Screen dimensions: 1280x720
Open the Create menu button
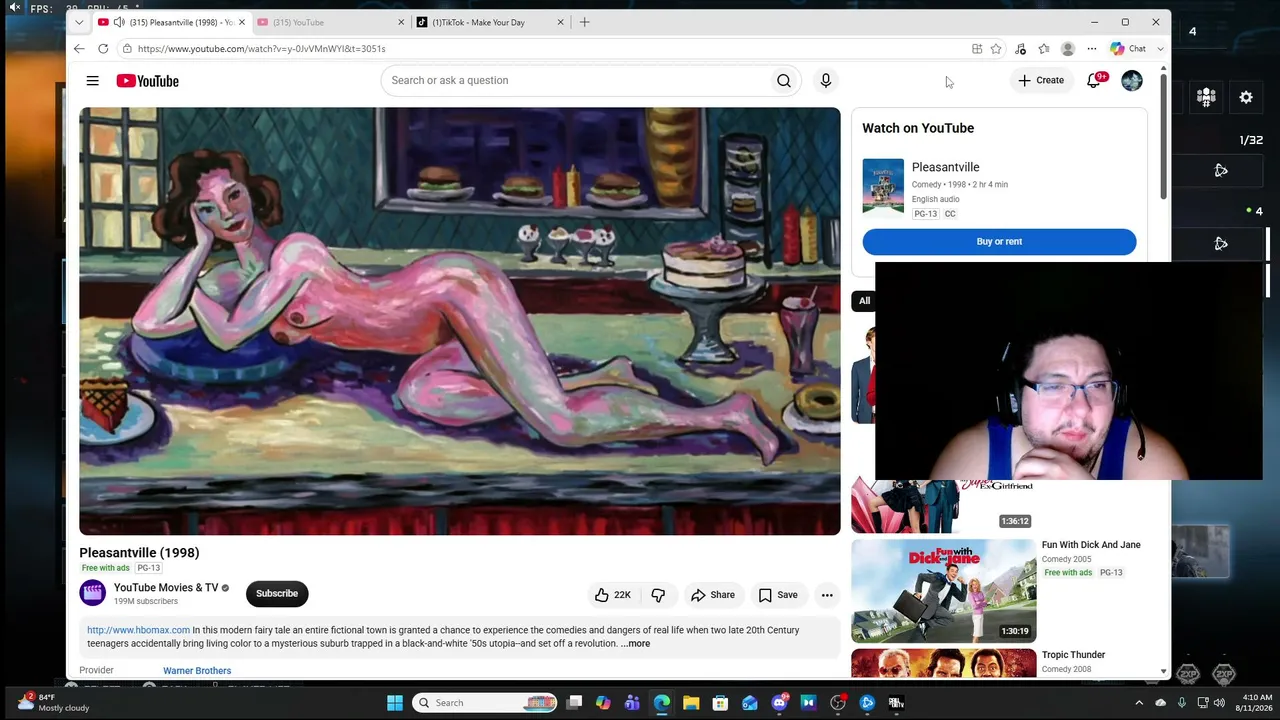[1041, 81]
